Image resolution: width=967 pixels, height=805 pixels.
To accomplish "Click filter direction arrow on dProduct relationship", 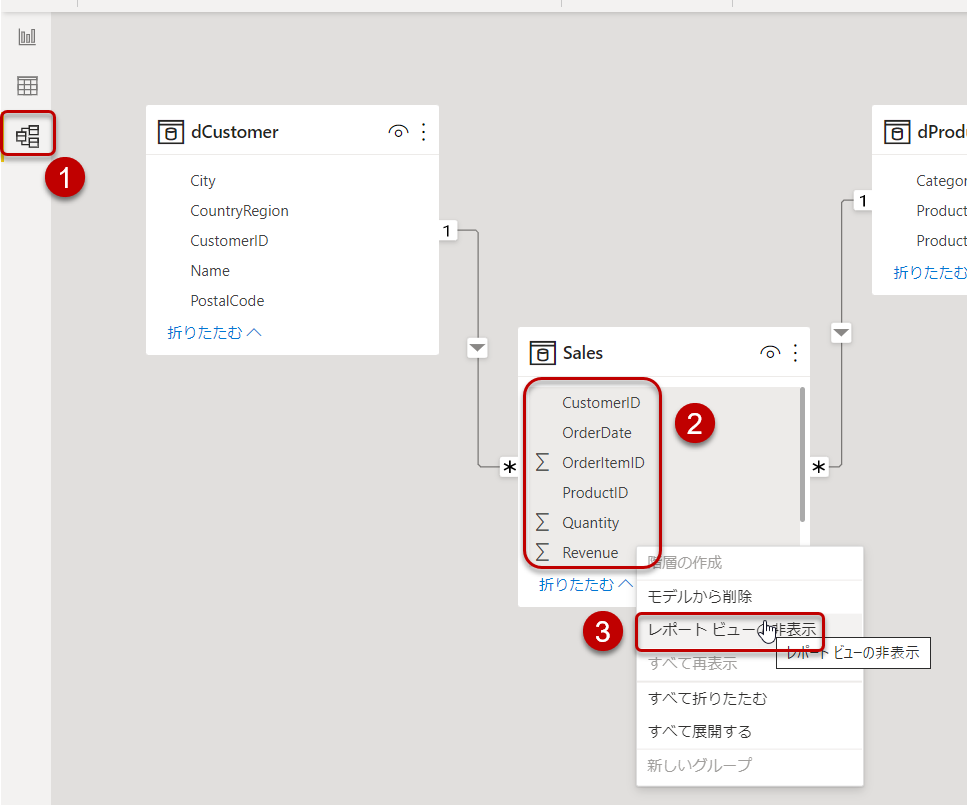I will pyautogui.click(x=841, y=333).
